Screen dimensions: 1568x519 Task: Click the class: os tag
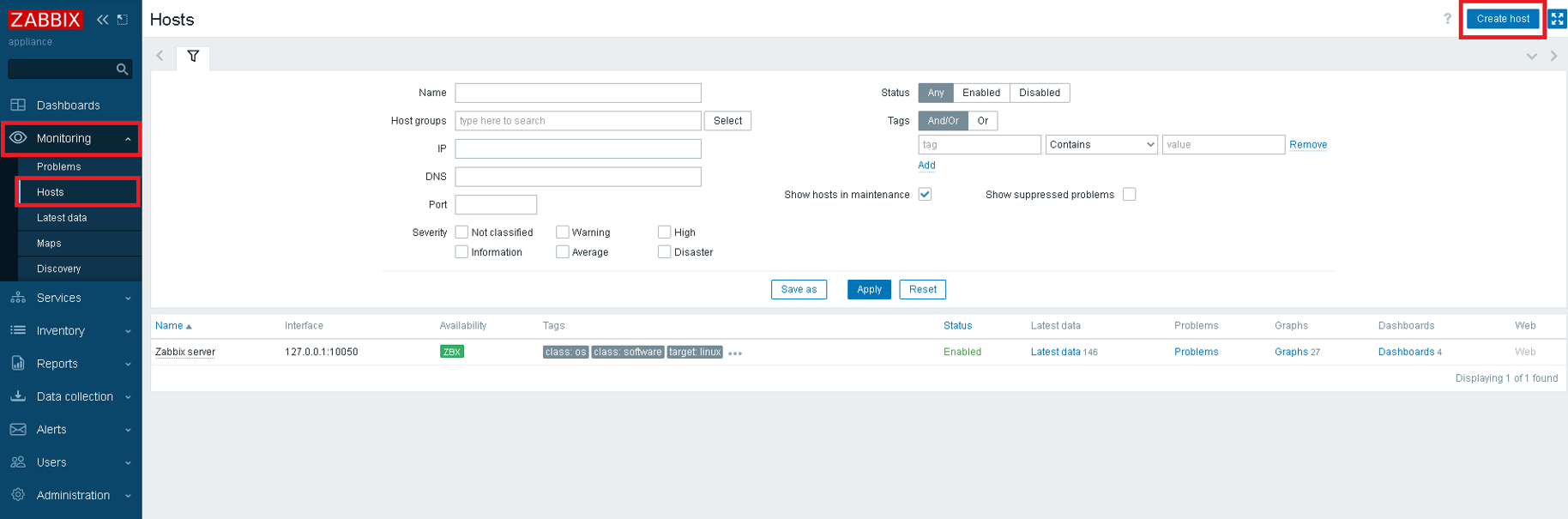[x=566, y=352]
